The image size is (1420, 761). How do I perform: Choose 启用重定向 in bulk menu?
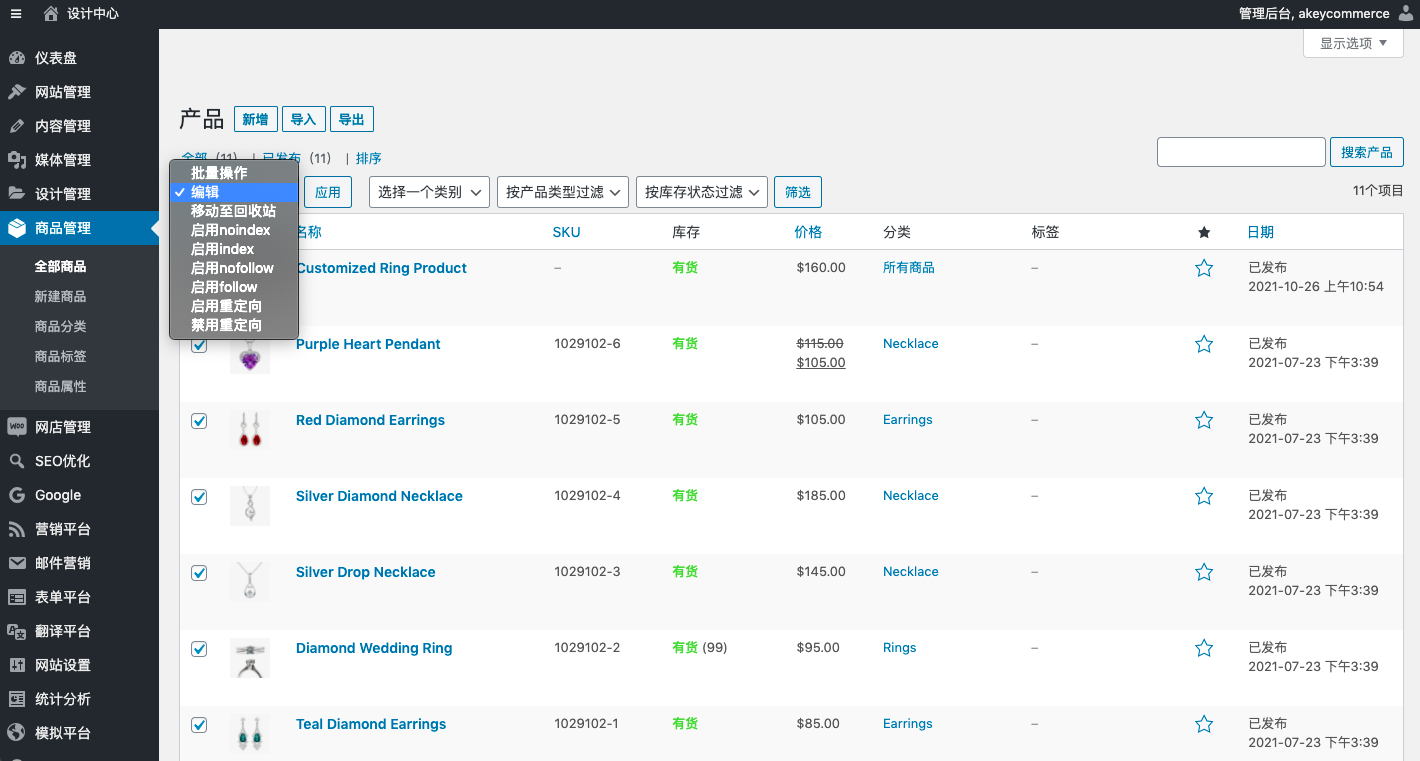(x=234, y=306)
